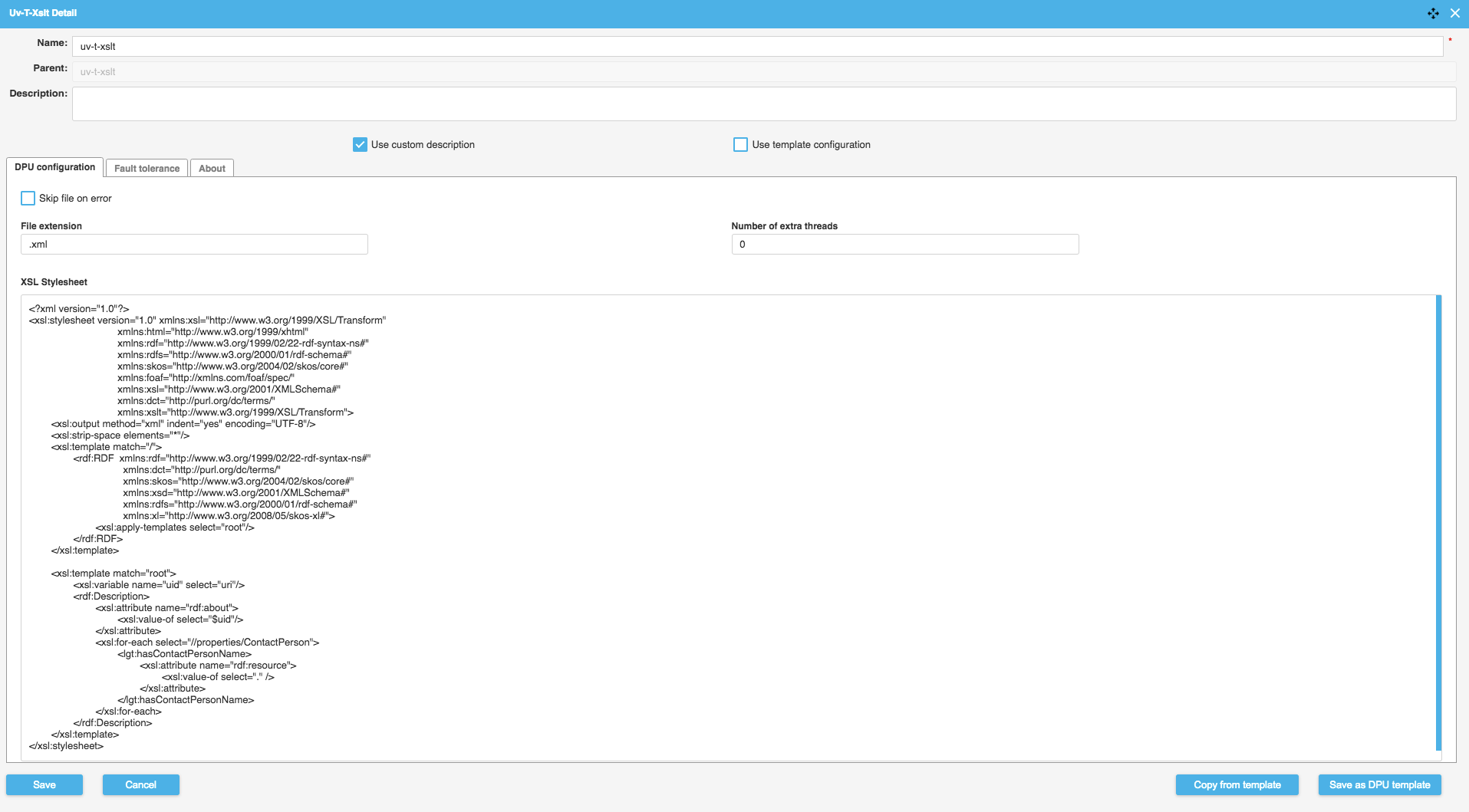Click Copy from template button

pos(1237,785)
